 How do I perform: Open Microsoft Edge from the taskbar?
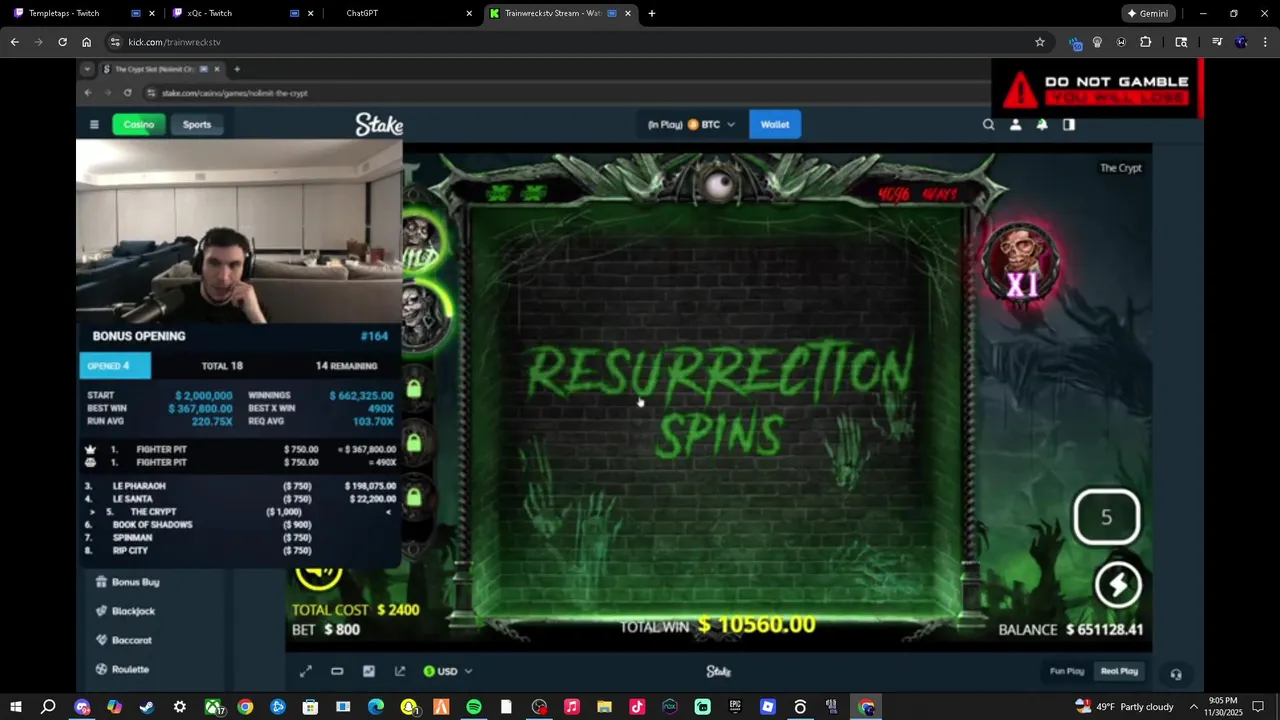[376, 707]
